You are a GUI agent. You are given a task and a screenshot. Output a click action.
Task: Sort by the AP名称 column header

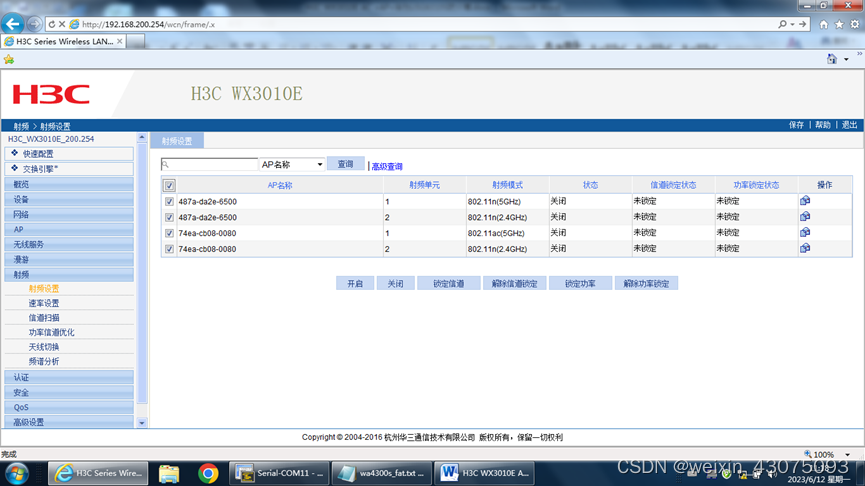click(x=280, y=185)
